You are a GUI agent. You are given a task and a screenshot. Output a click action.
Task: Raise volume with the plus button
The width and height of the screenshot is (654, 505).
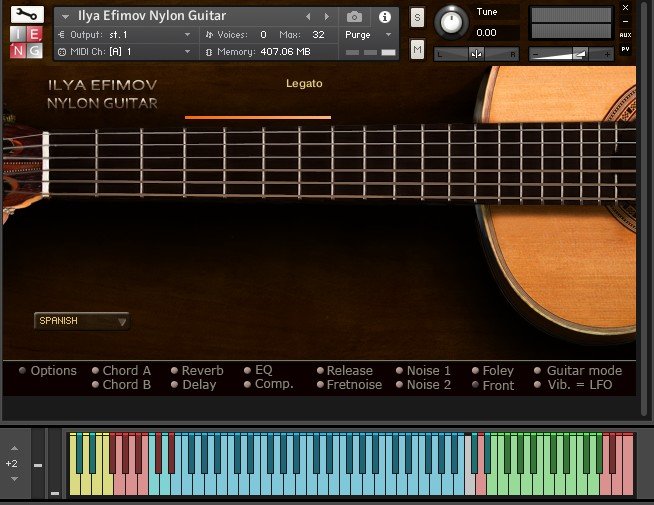[607, 54]
